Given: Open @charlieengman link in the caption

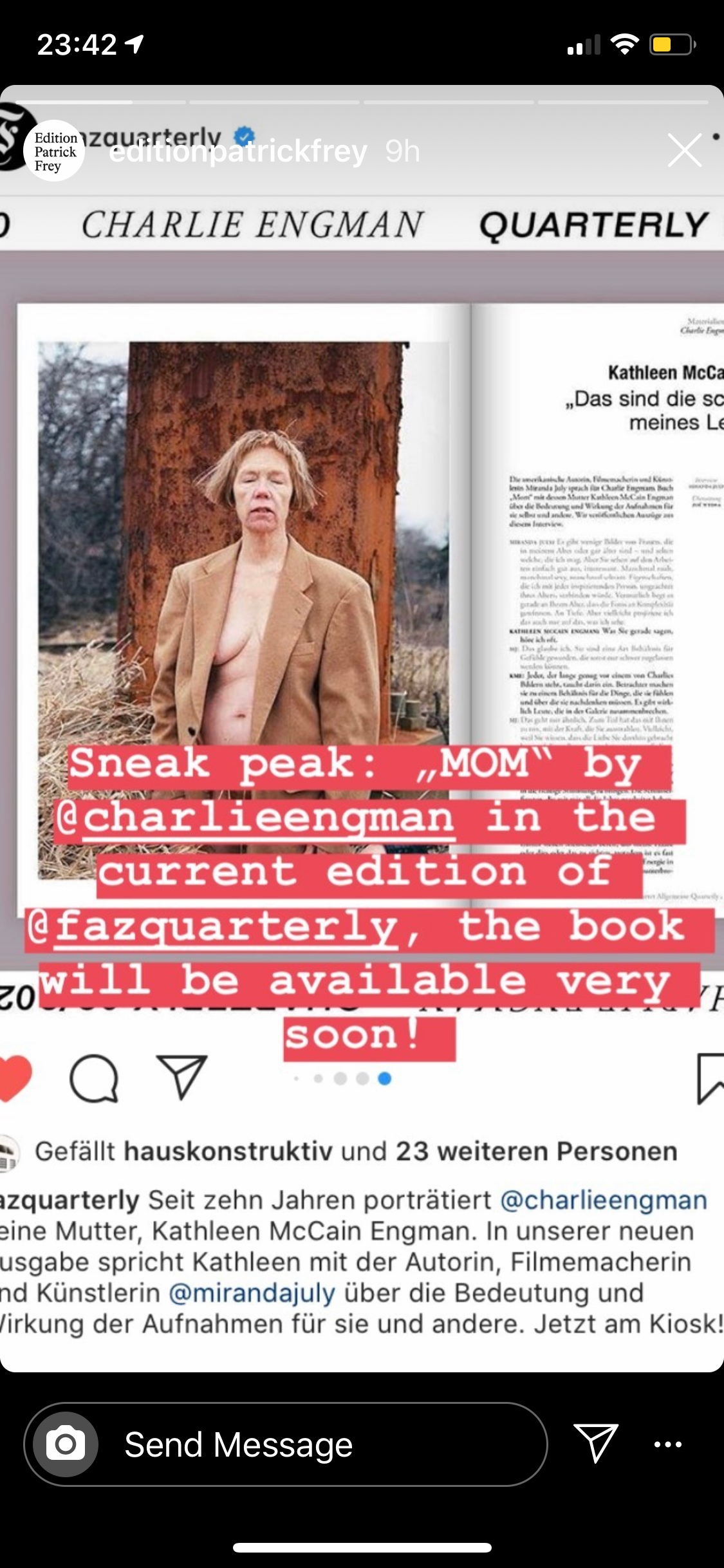Looking at the screenshot, I should [604, 1199].
